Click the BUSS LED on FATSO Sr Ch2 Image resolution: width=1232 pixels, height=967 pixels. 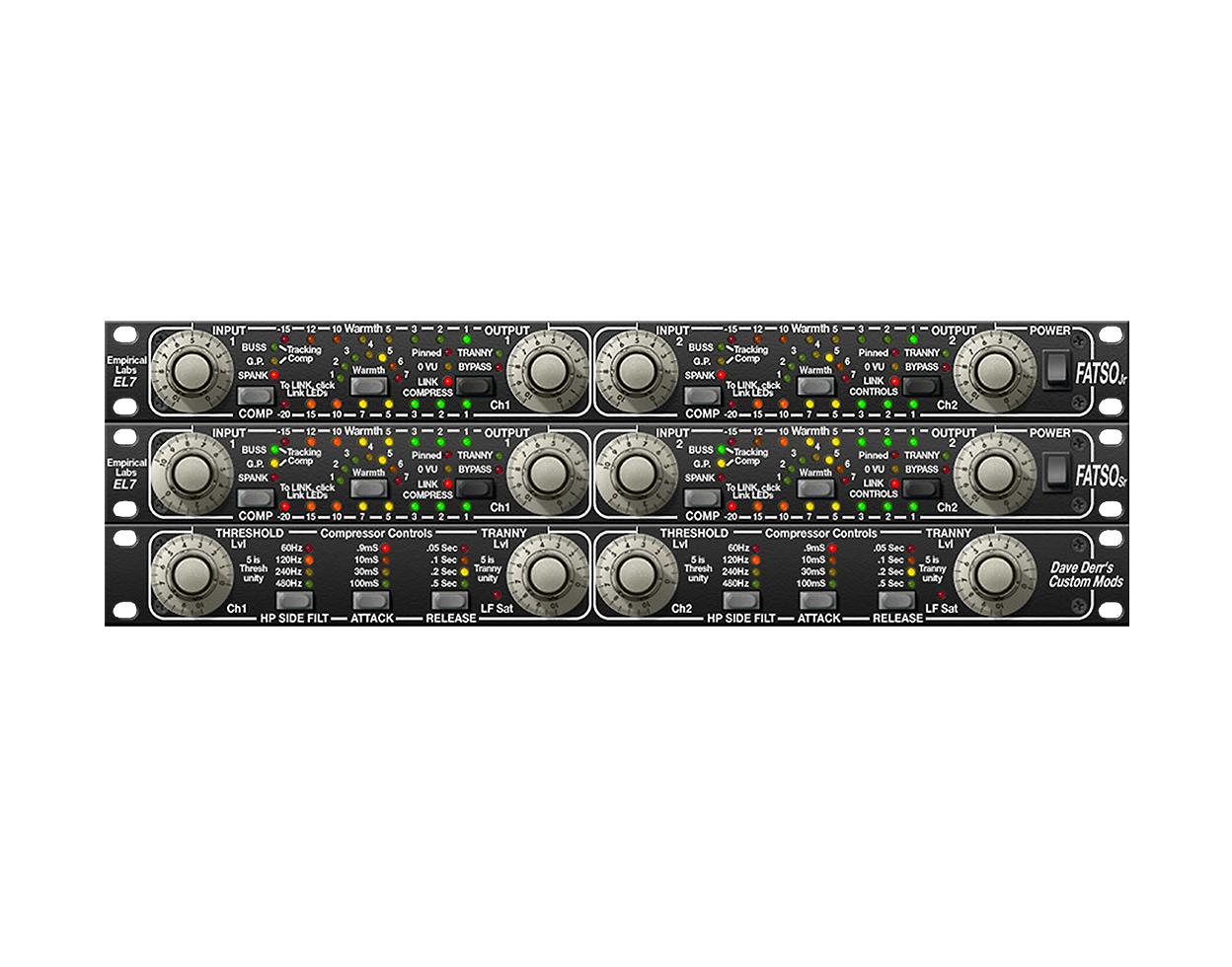point(721,450)
